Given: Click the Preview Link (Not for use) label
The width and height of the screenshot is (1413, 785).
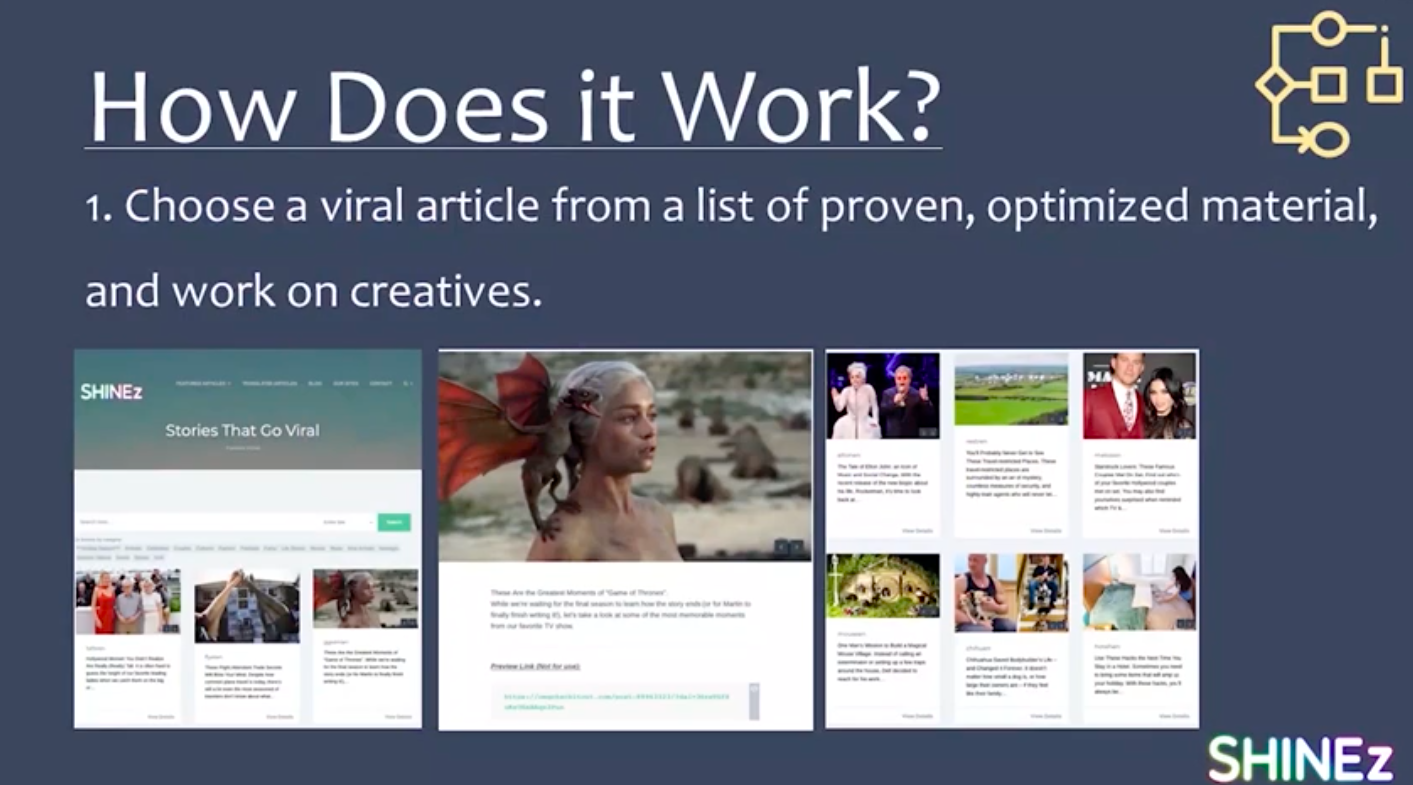Looking at the screenshot, I should tap(535, 666).
